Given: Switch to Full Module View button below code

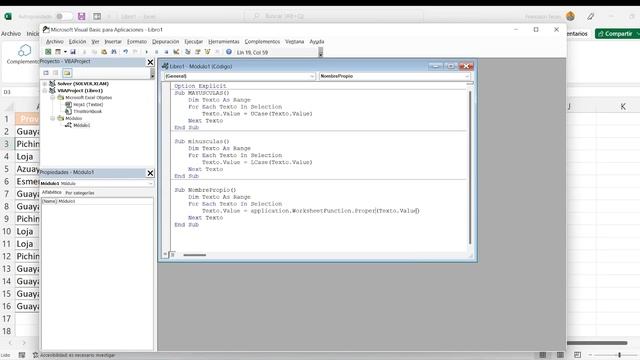Looking at the screenshot, I should click(172, 254).
